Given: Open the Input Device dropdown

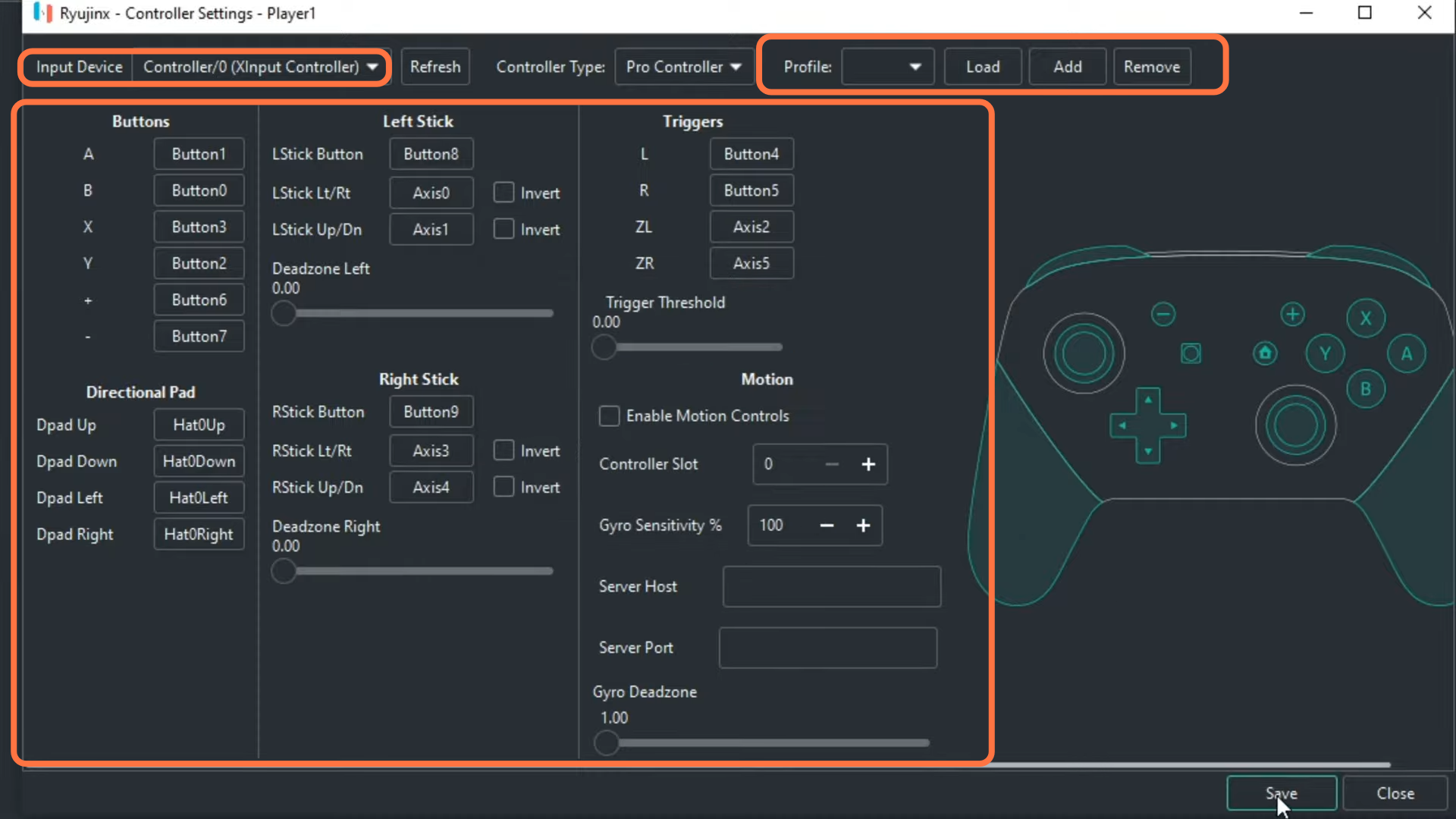Looking at the screenshot, I should pyautogui.click(x=261, y=67).
